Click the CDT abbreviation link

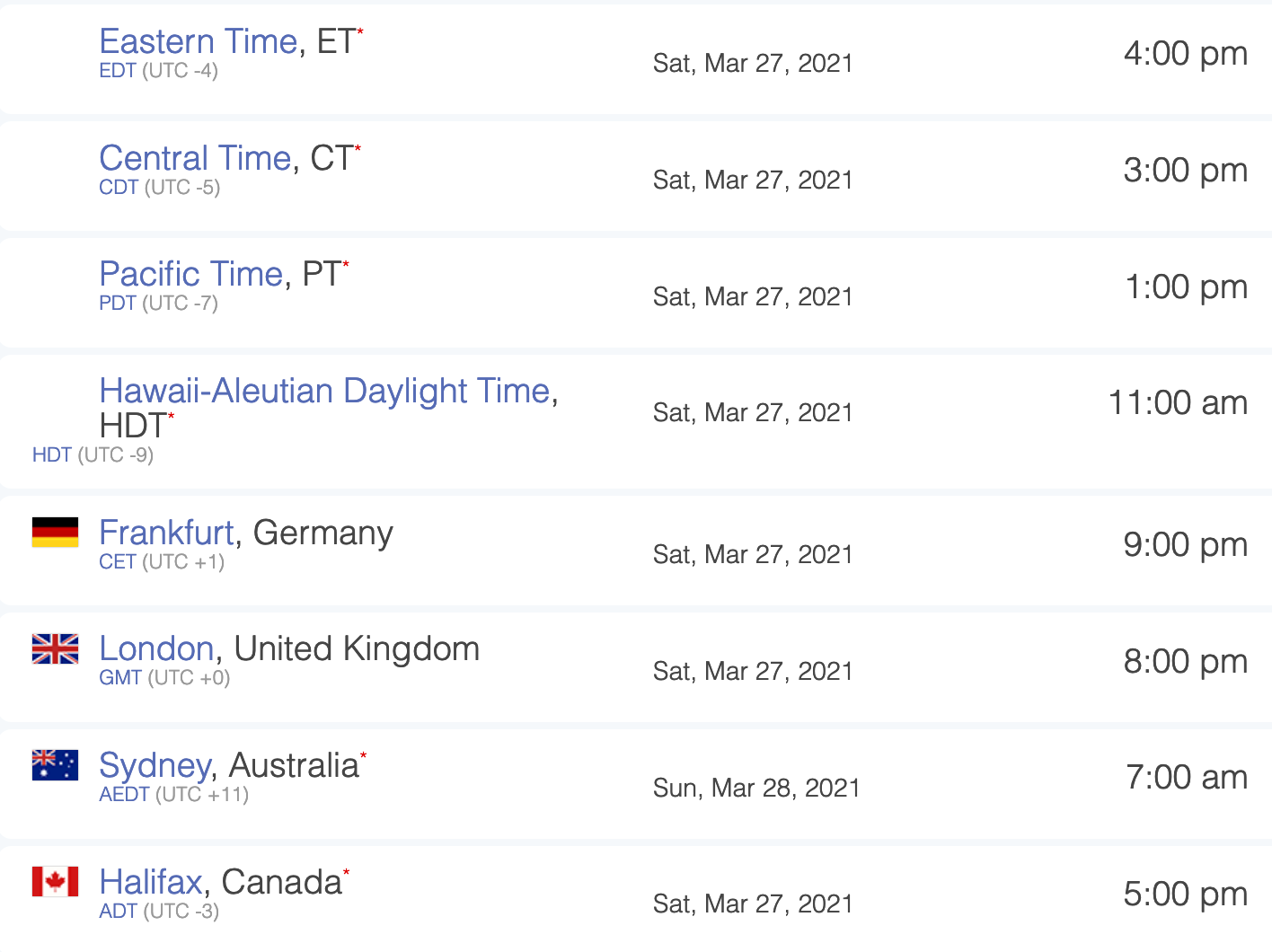click(119, 188)
